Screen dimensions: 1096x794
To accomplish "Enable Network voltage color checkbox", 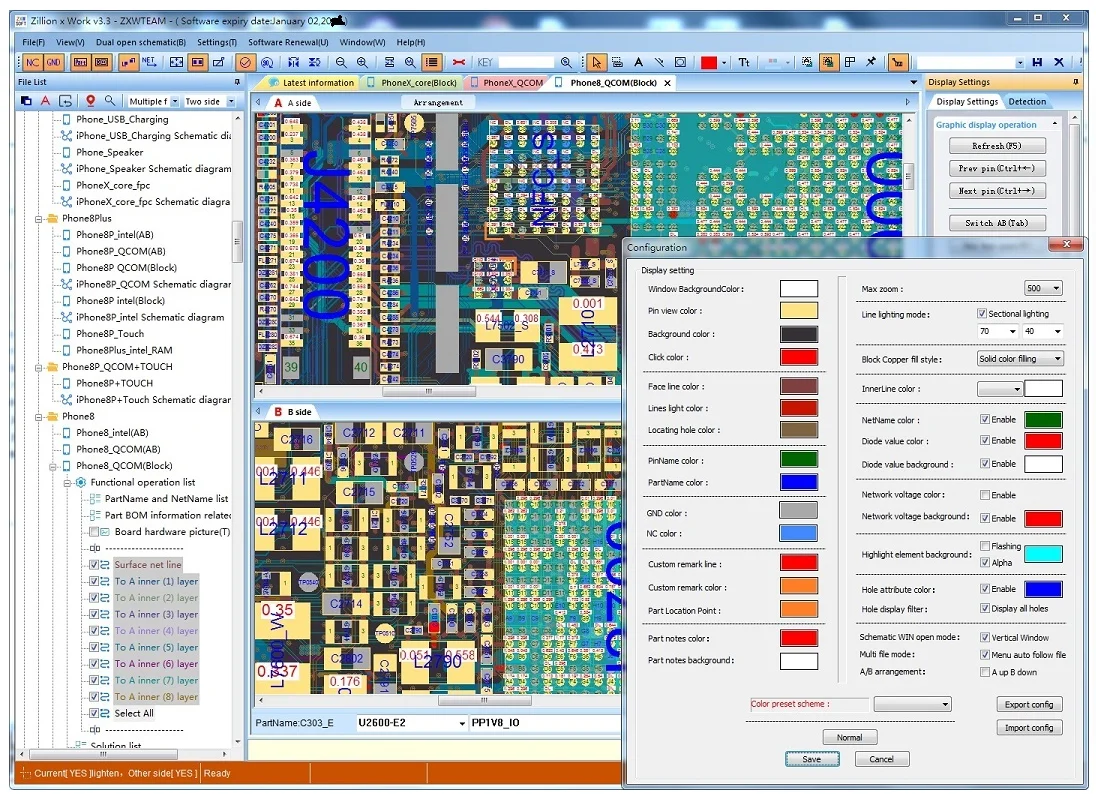I will pos(985,495).
